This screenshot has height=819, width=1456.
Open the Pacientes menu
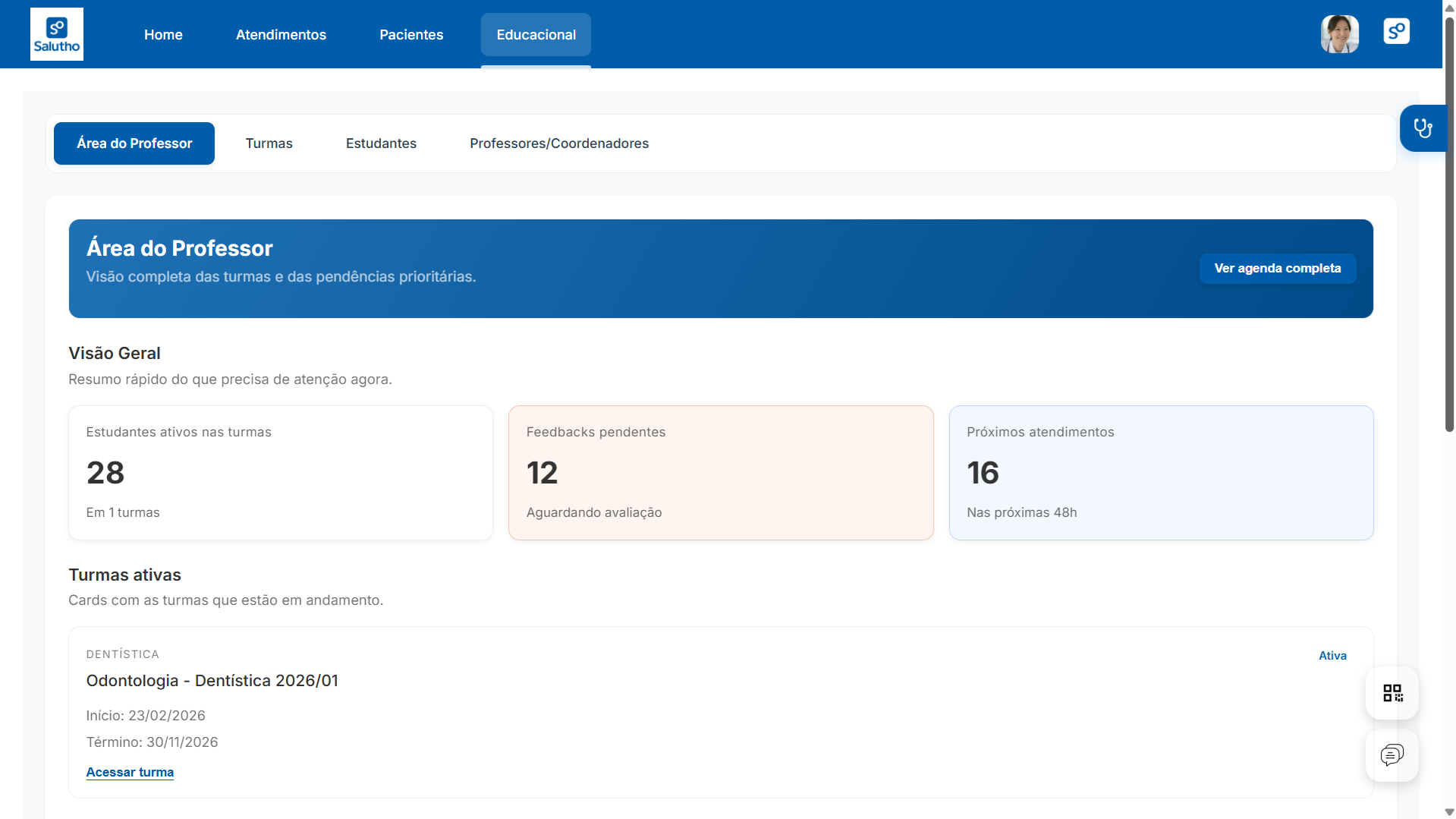coord(411,34)
